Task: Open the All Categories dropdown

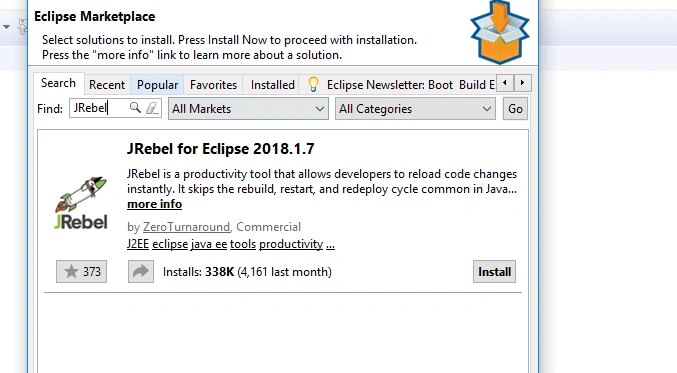Action: [415, 108]
